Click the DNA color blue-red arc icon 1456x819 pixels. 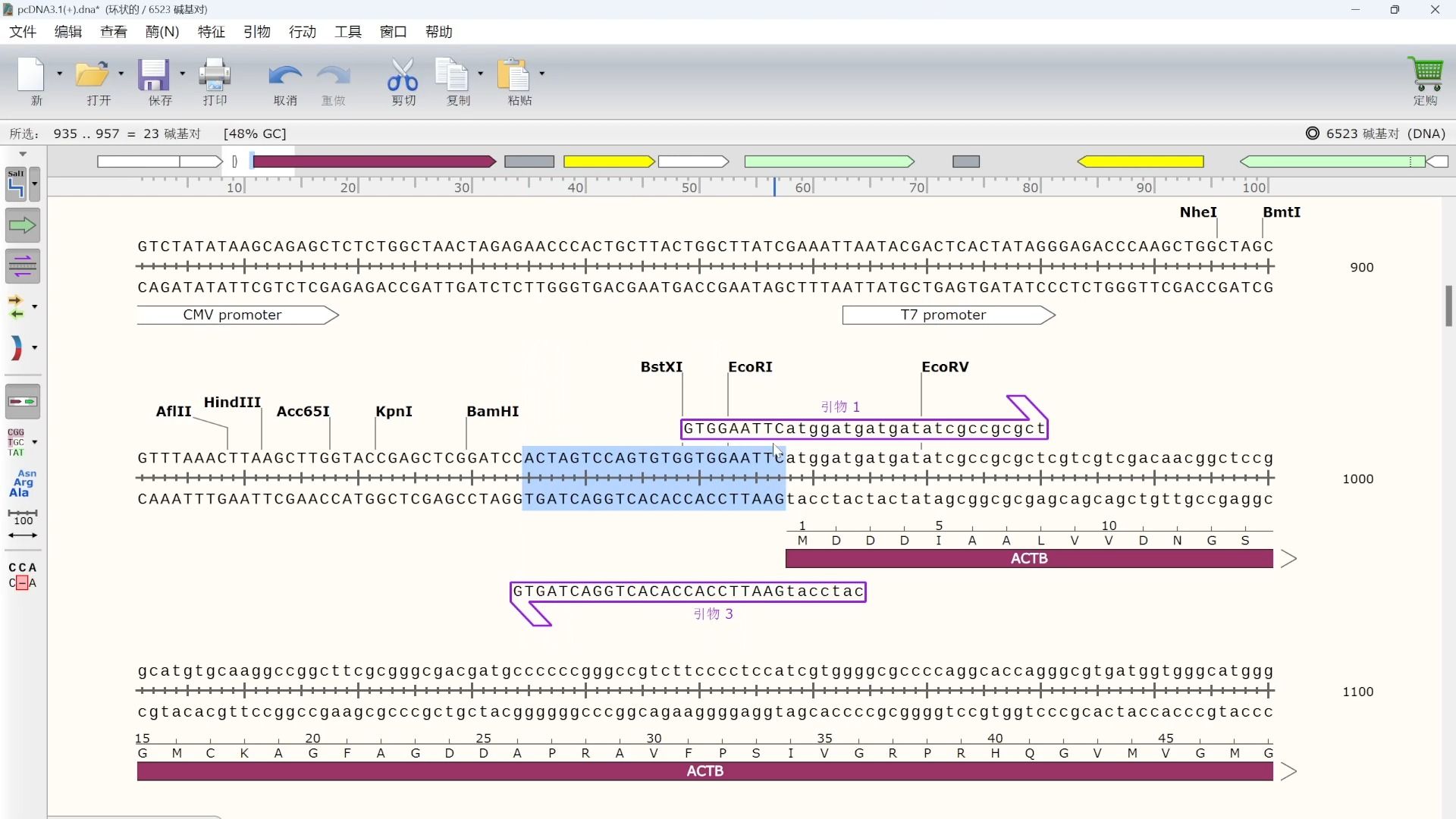click(17, 347)
